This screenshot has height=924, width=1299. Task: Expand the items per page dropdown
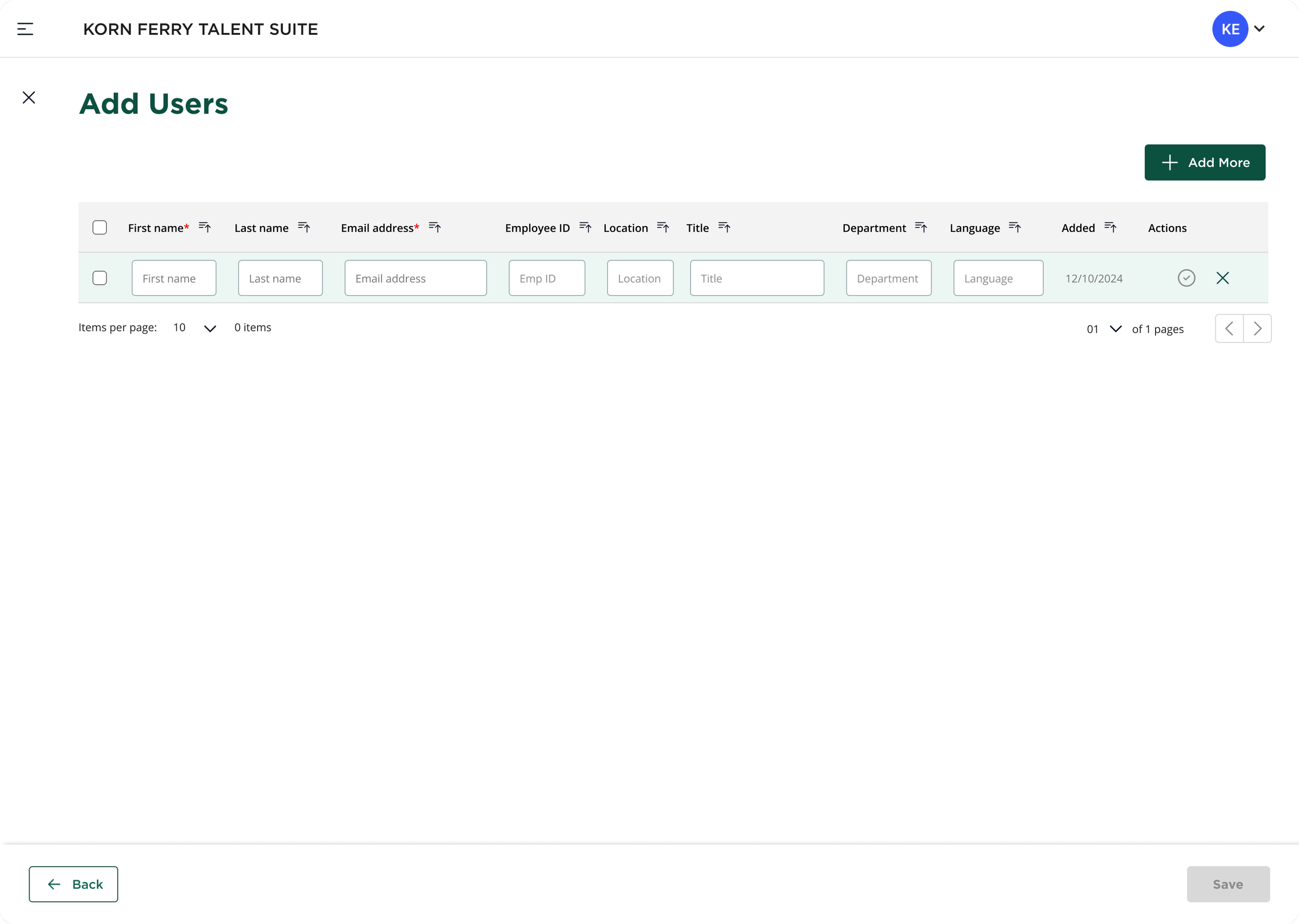(210, 328)
